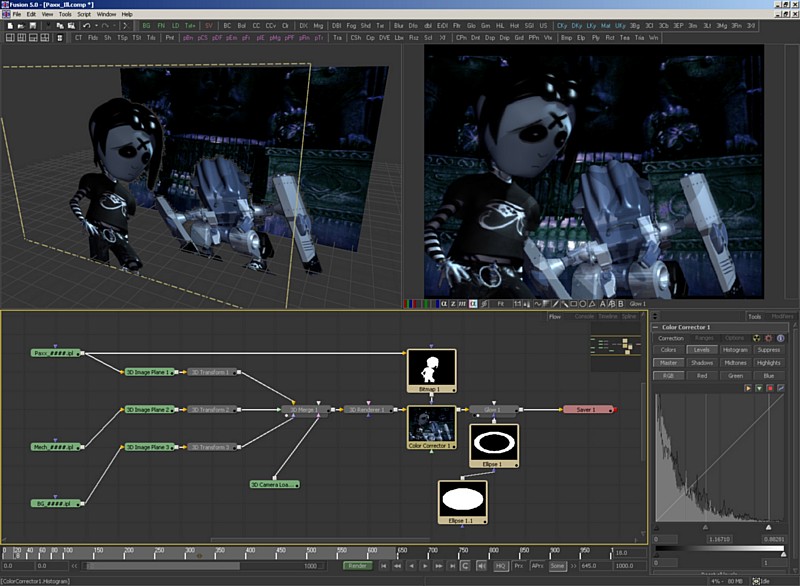Add a CC color corrector tool
This screenshot has width=800, height=586.
click(x=256, y=26)
